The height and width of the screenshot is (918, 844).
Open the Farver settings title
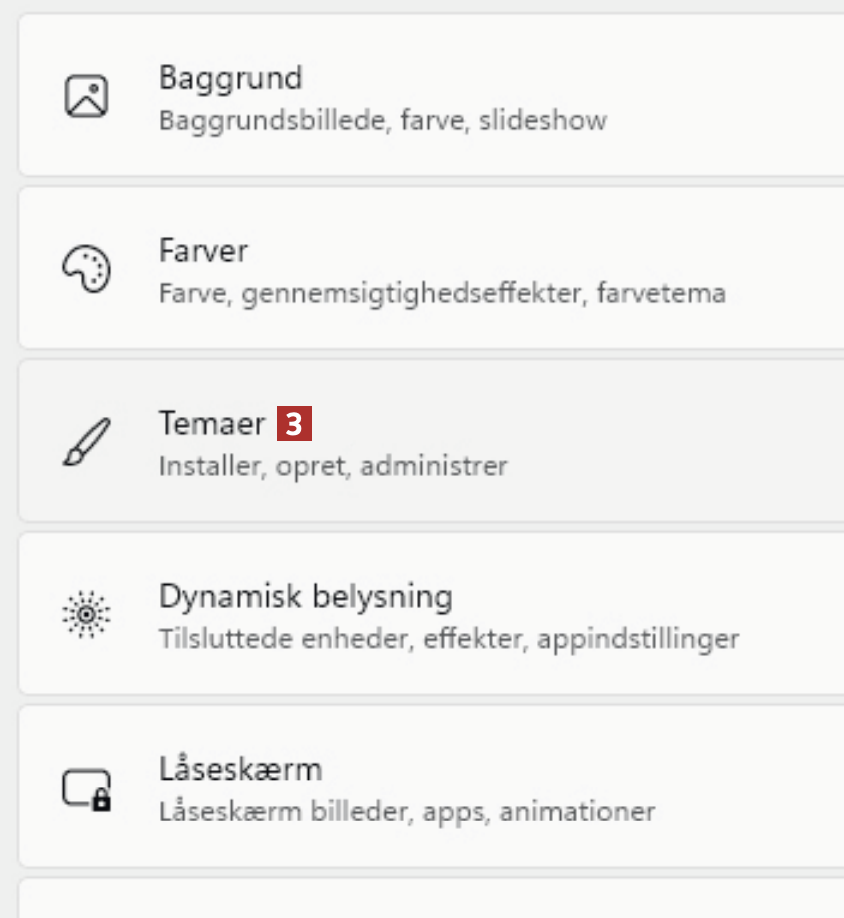pyautogui.click(x=203, y=250)
